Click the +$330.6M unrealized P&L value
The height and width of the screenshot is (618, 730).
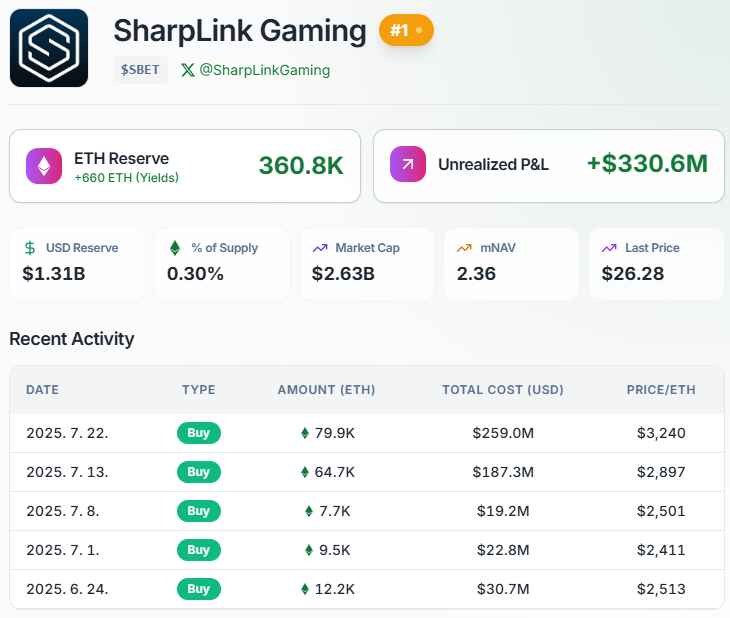pos(647,164)
